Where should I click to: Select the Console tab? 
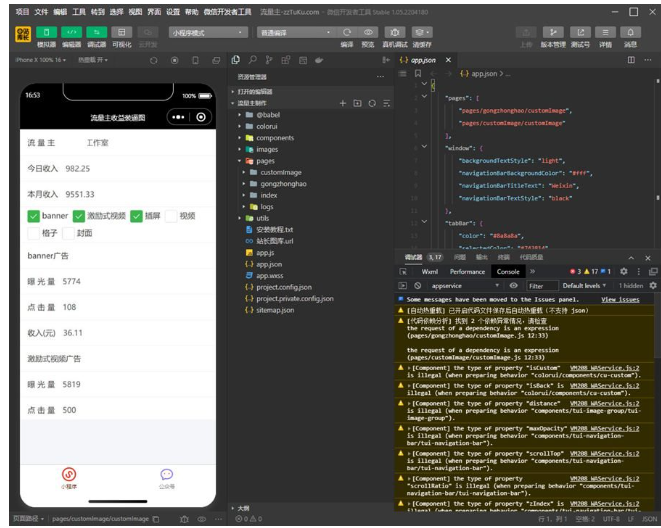[508, 272]
